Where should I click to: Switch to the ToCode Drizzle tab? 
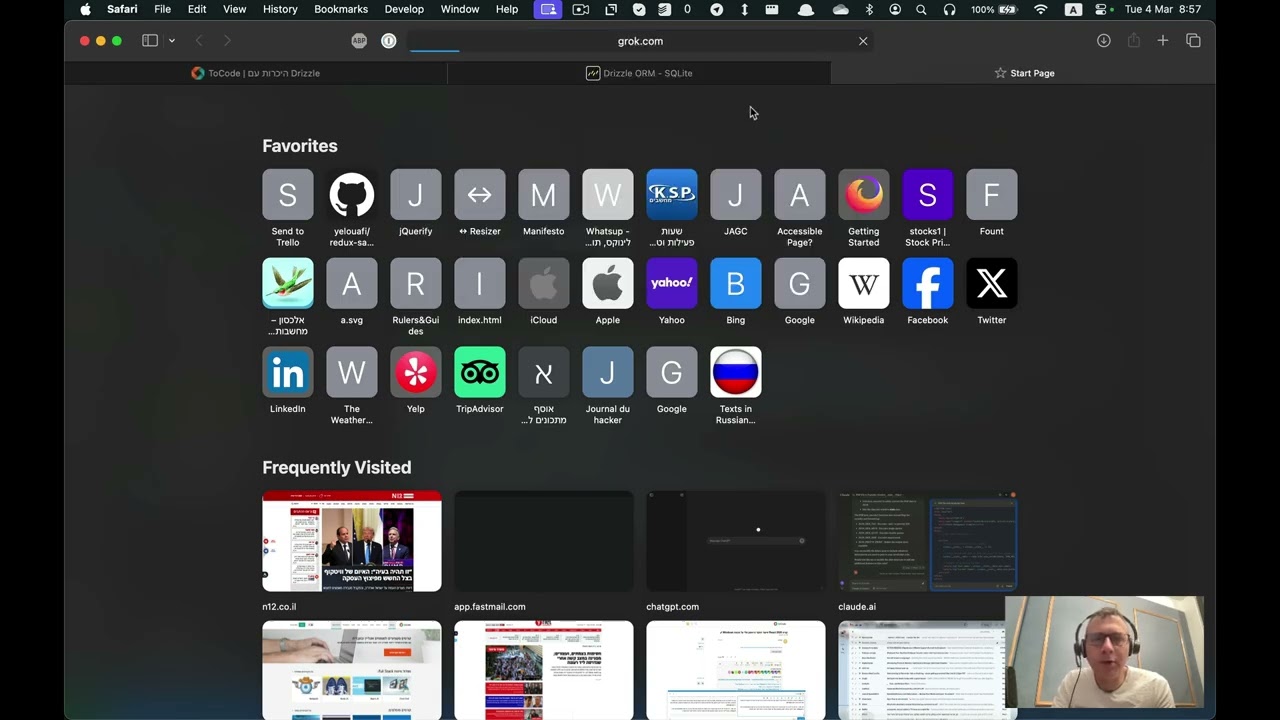coord(256,73)
